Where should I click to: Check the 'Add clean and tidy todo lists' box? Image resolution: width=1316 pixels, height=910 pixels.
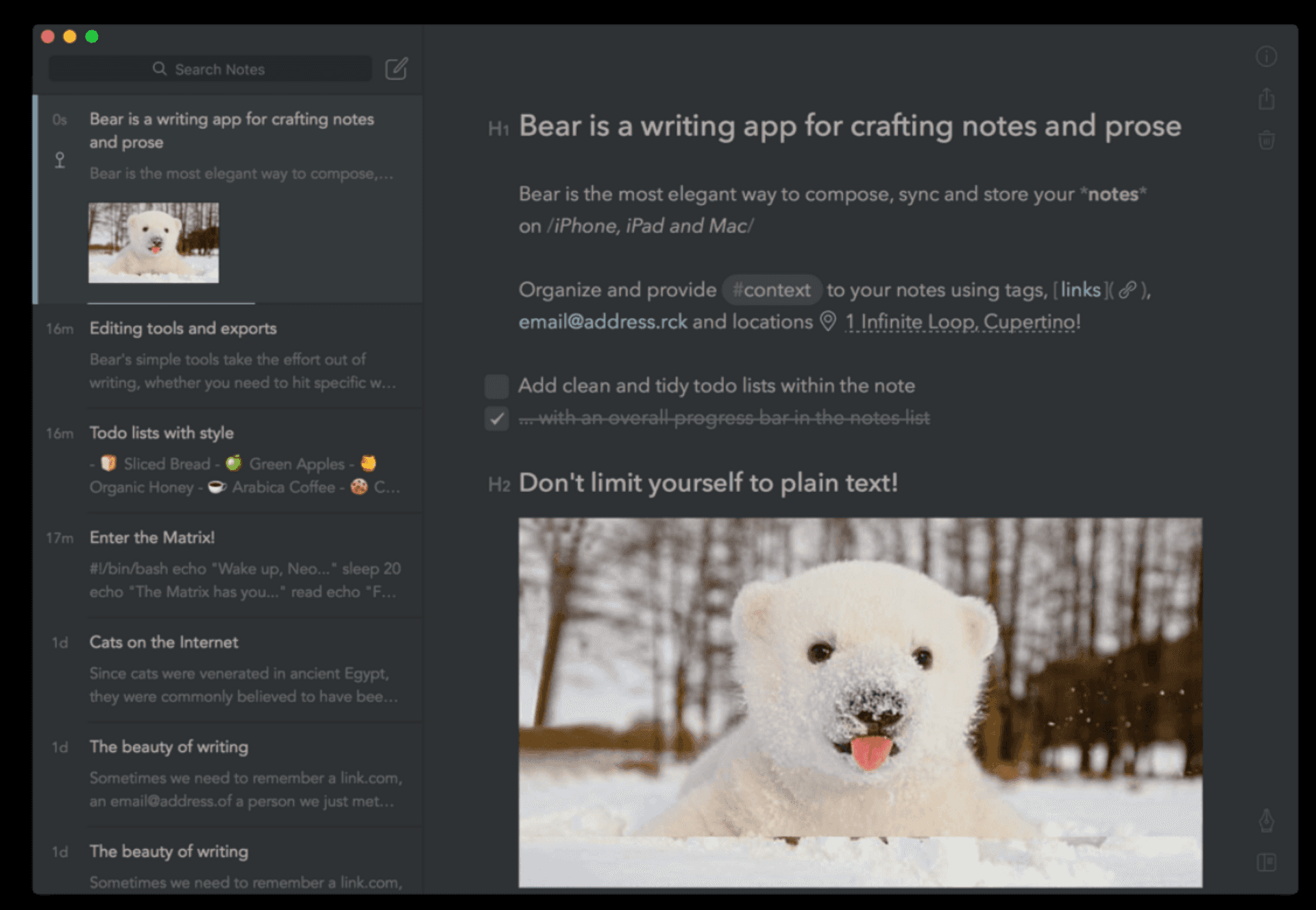click(x=496, y=386)
